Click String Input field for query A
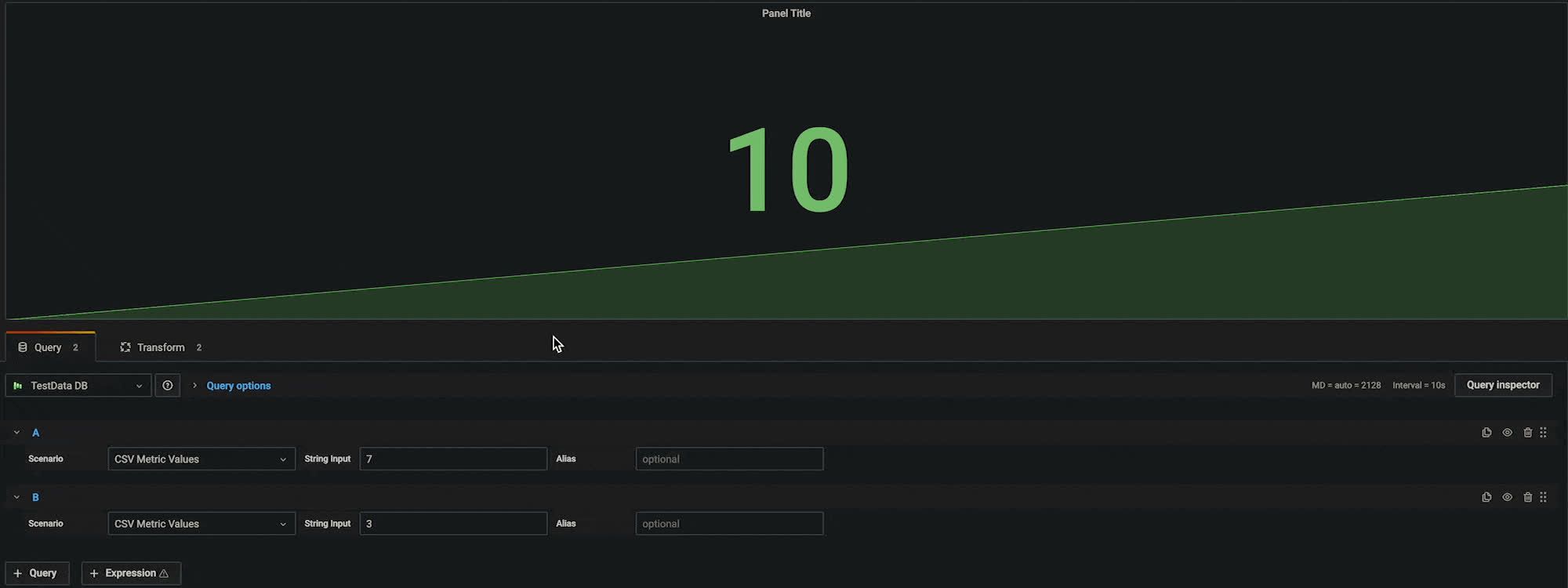Viewport: 1568px width, 588px height. click(x=452, y=459)
